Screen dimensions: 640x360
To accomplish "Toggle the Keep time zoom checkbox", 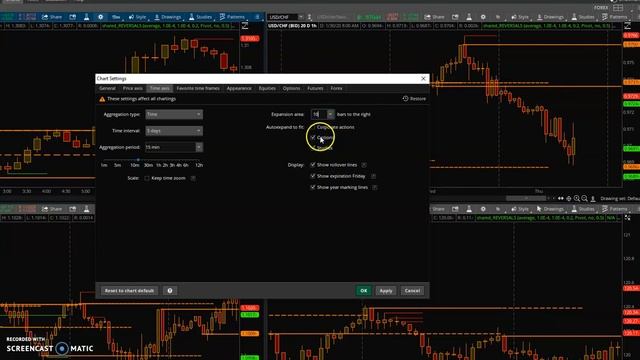I will click(147, 178).
